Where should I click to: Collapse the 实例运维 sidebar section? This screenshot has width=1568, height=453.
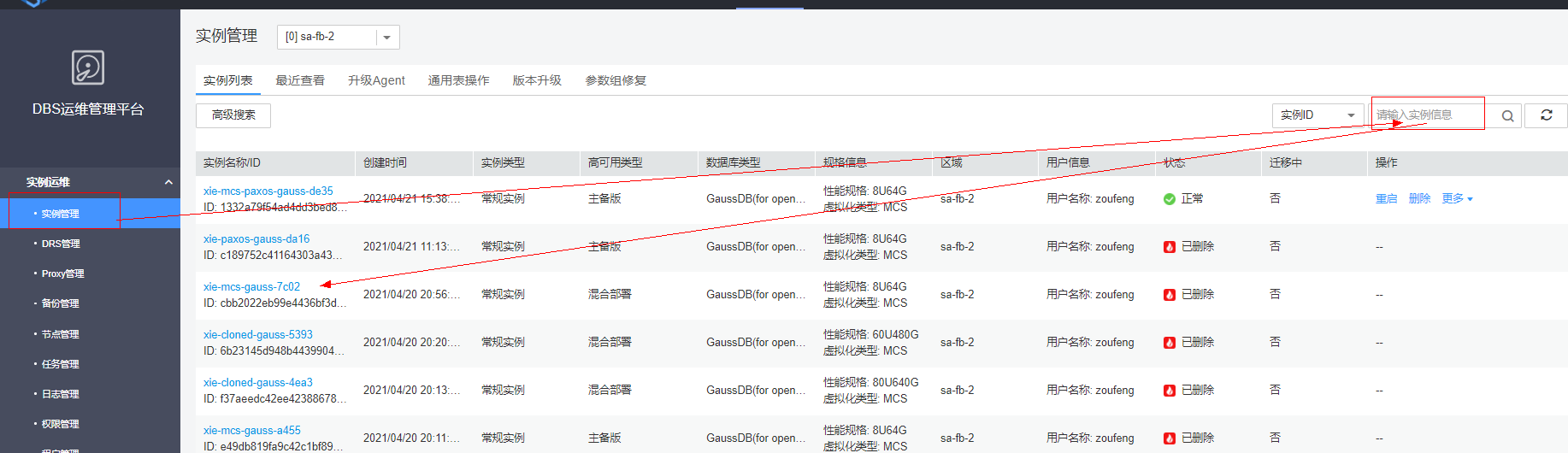[x=168, y=182]
